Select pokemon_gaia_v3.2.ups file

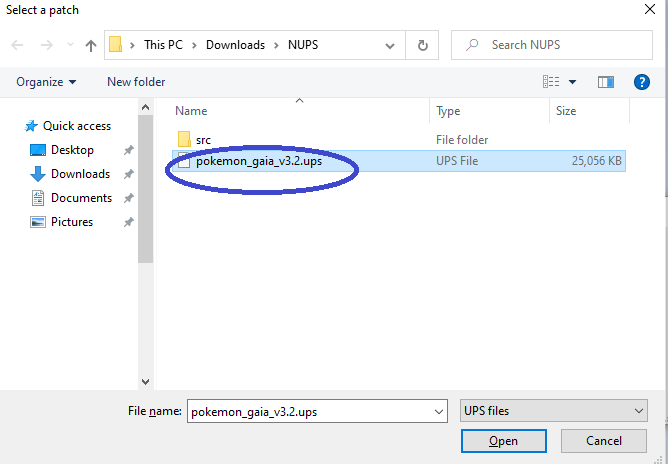point(258,162)
